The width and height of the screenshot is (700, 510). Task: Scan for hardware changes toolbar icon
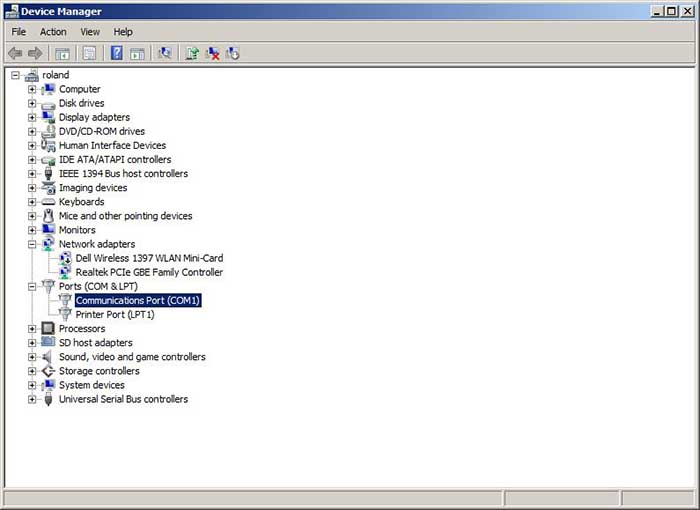click(164, 53)
